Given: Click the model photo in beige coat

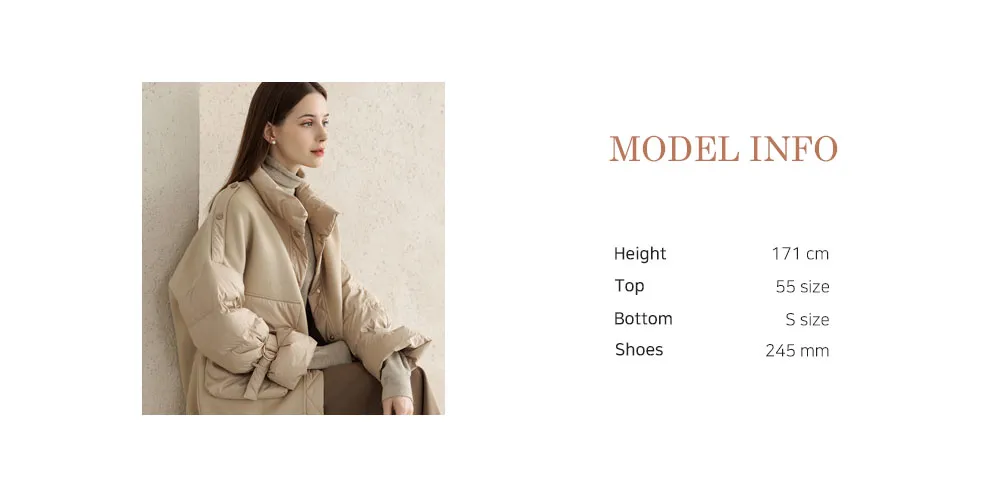Looking at the screenshot, I should [293, 248].
